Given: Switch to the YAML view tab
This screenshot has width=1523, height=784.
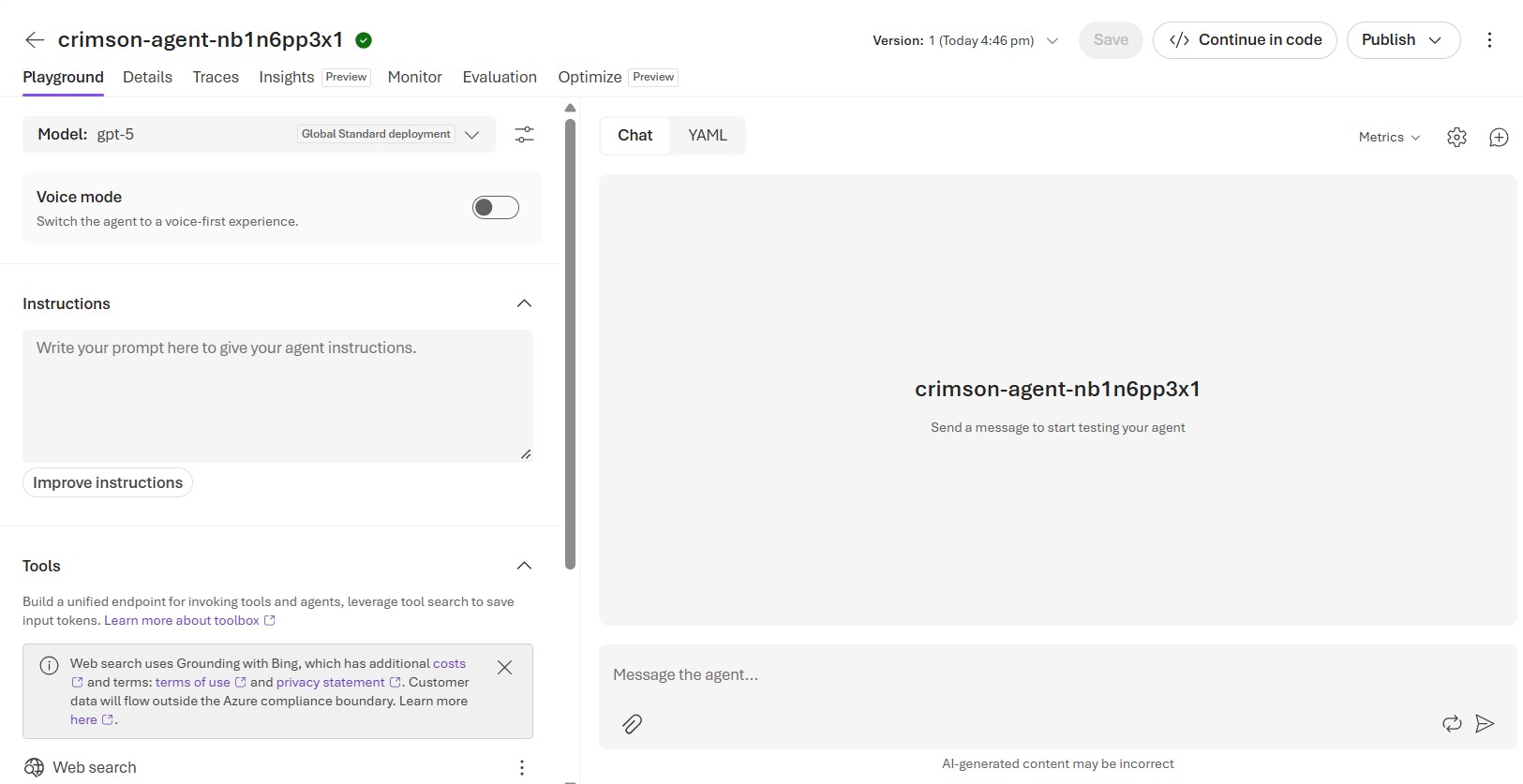Looking at the screenshot, I should 708,136.
